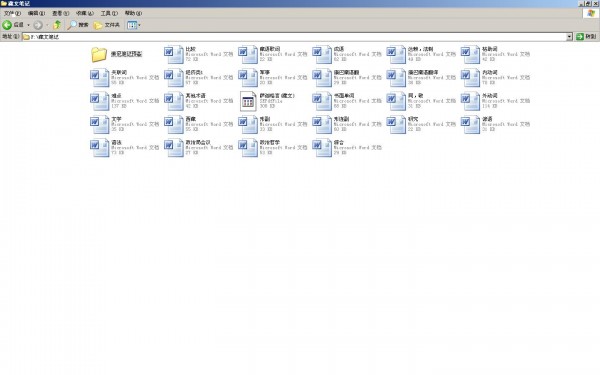Open the Views button dropdown arrow

pyautogui.click(x=140, y=25)
